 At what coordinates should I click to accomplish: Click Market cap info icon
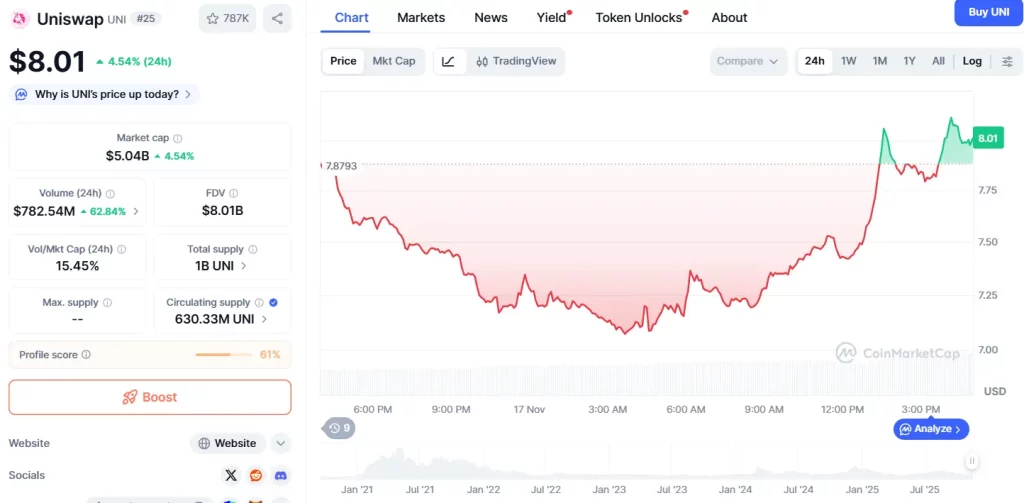coord(178,138)
